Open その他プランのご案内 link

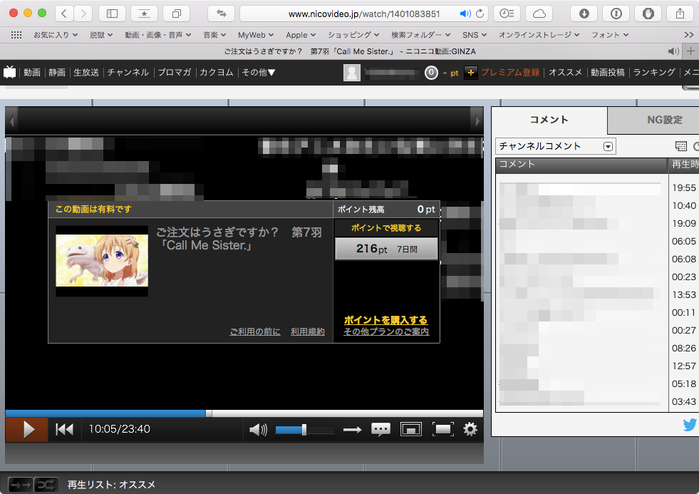[x=386, y=332]
